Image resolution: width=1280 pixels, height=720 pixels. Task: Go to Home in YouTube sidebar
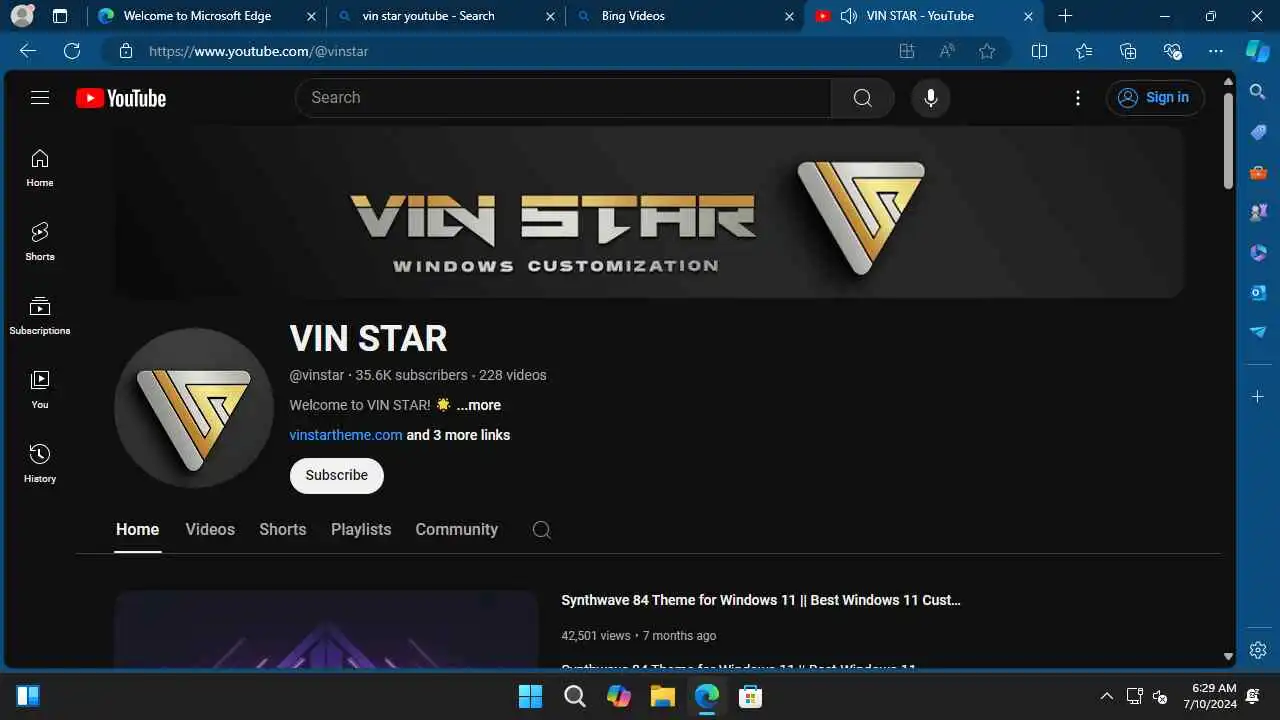(40, 168)
